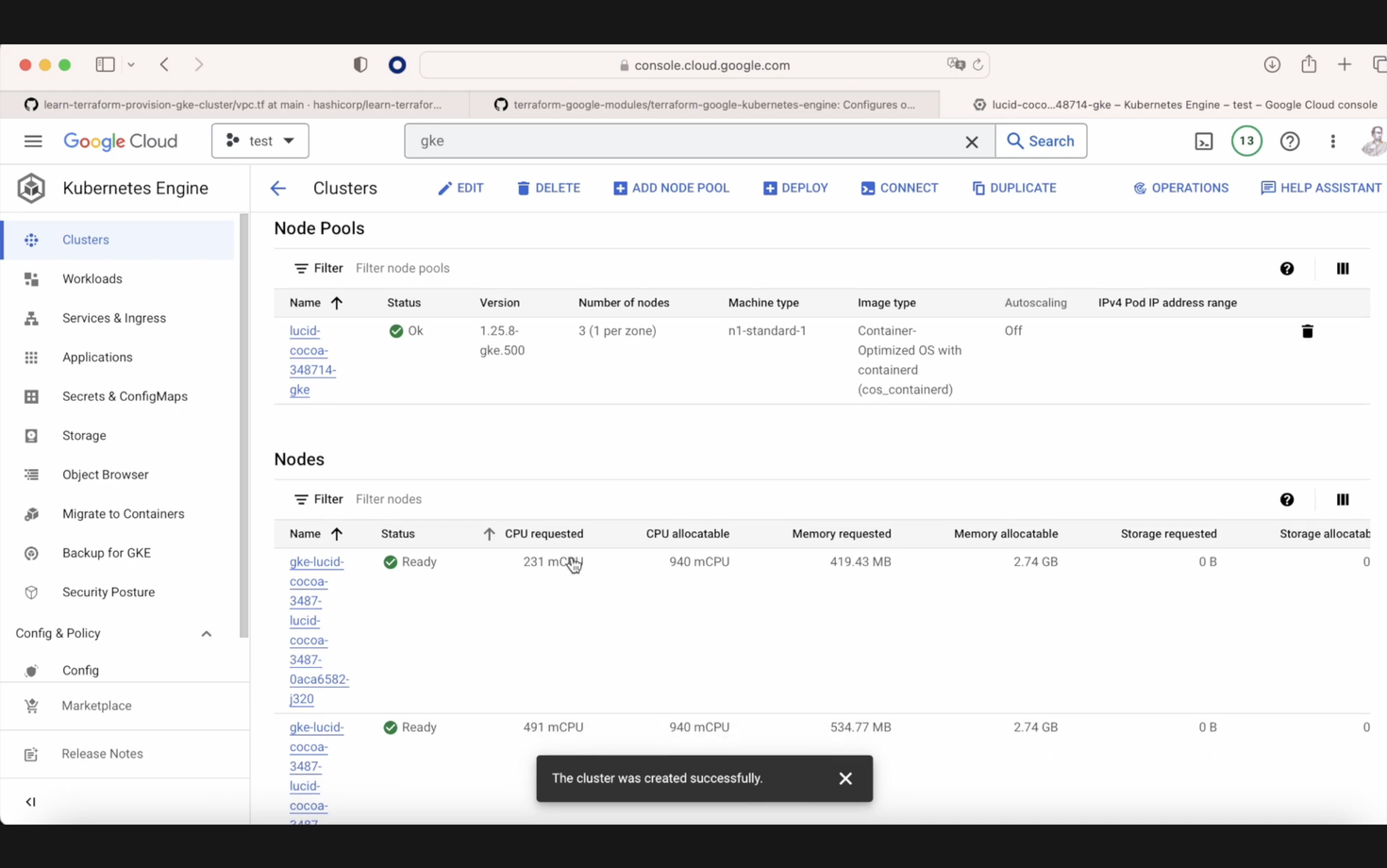Viewport: 1387px width, 868px height.
Task: Click the translate icon in address bar
Action: [x=956, y=64]
